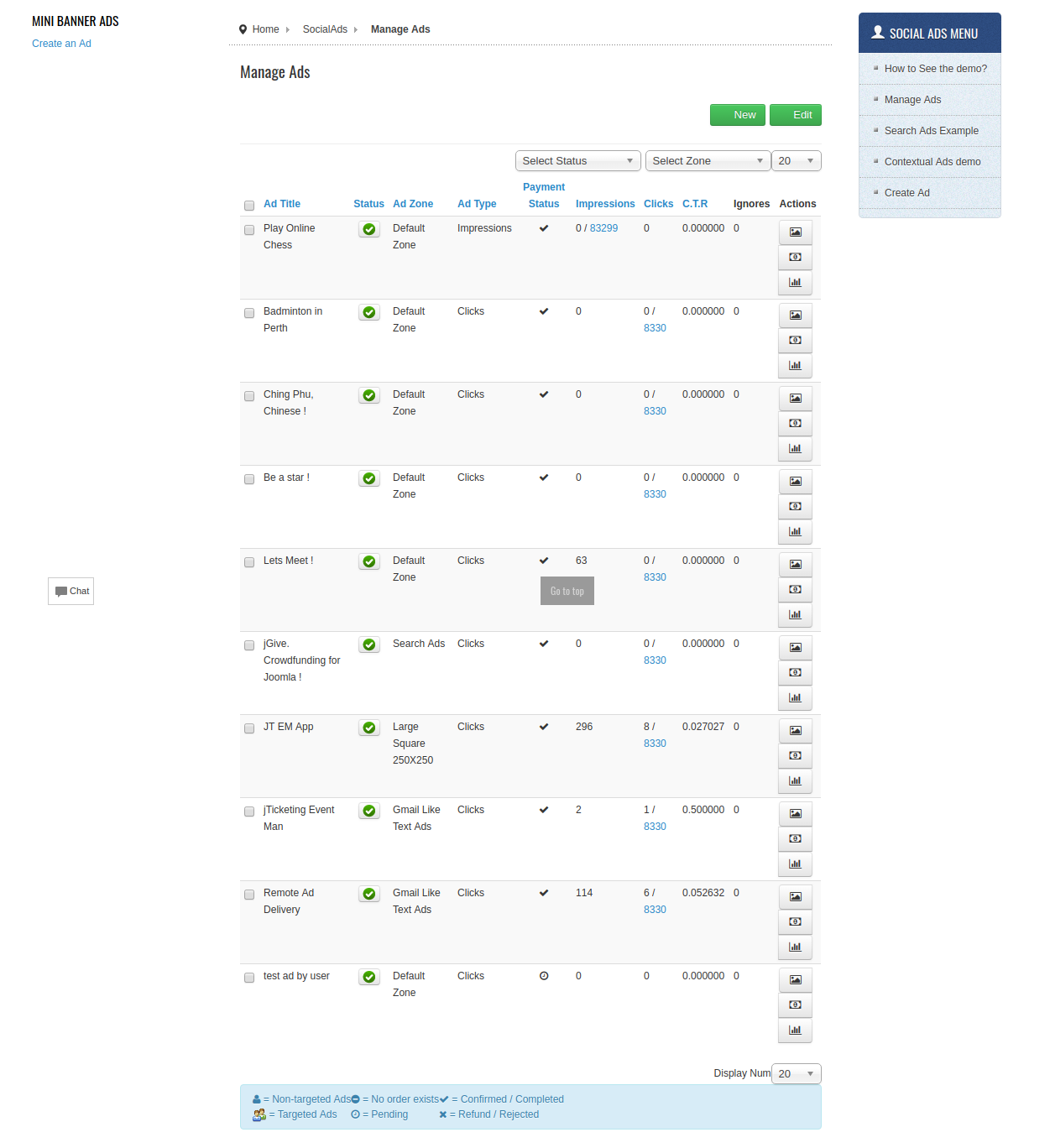Check the box for Badminton in Perth

(249, 313)
